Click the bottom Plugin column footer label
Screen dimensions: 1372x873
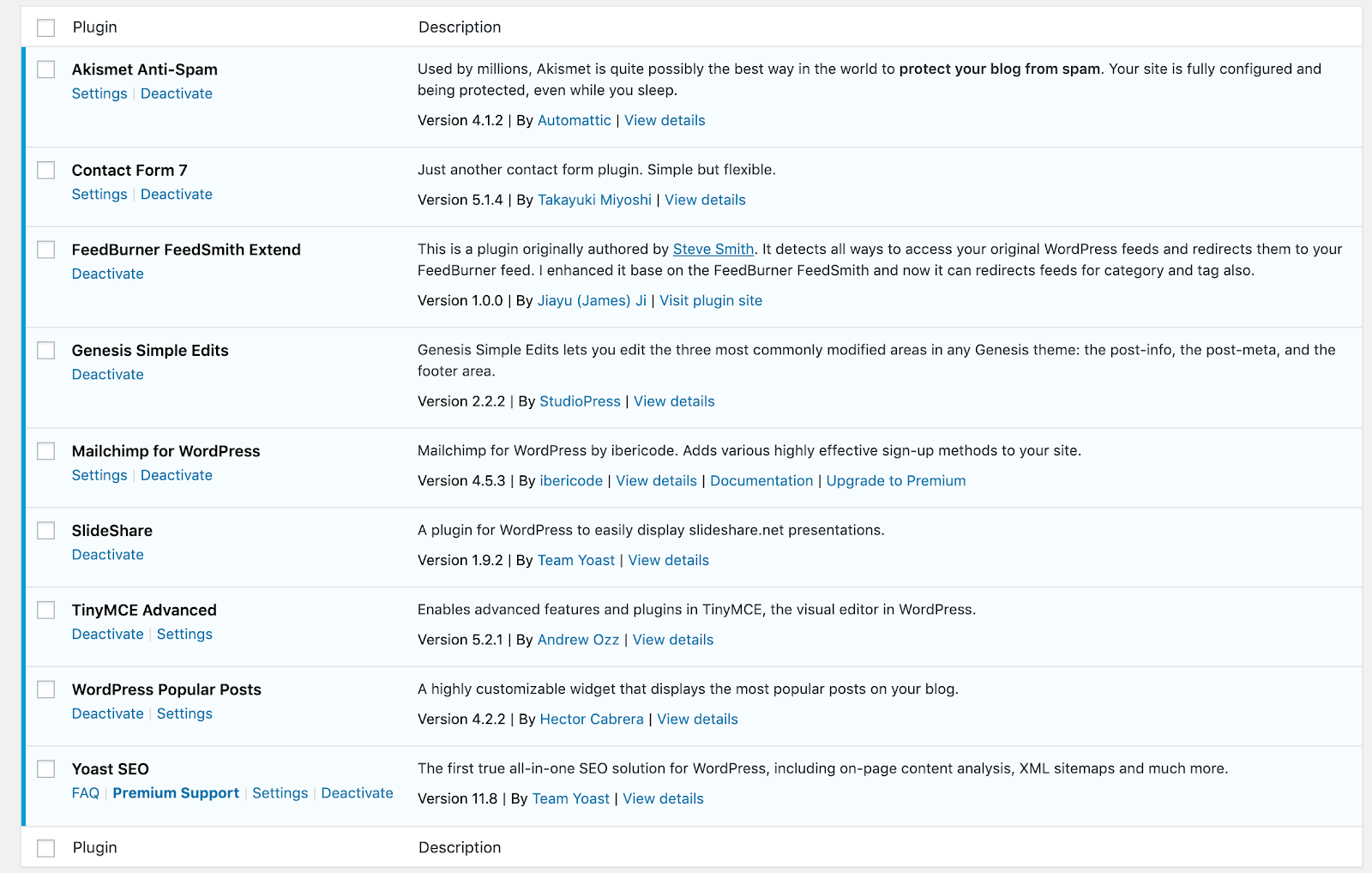point(95,847)
